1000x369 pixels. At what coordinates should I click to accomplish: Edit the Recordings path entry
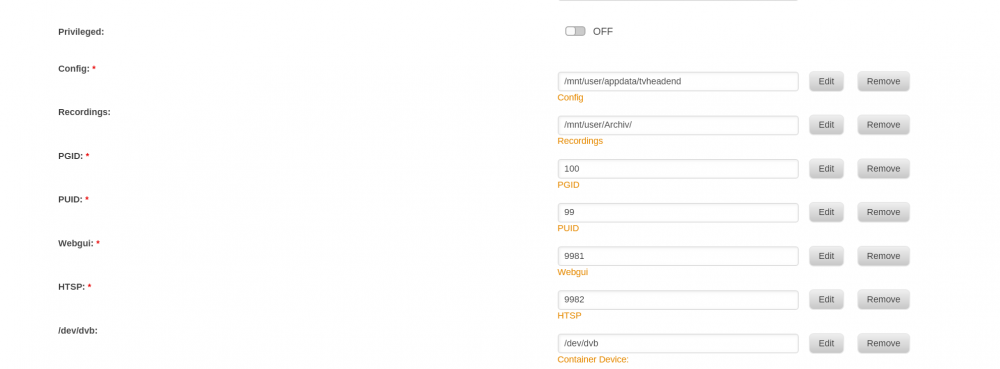826,125
